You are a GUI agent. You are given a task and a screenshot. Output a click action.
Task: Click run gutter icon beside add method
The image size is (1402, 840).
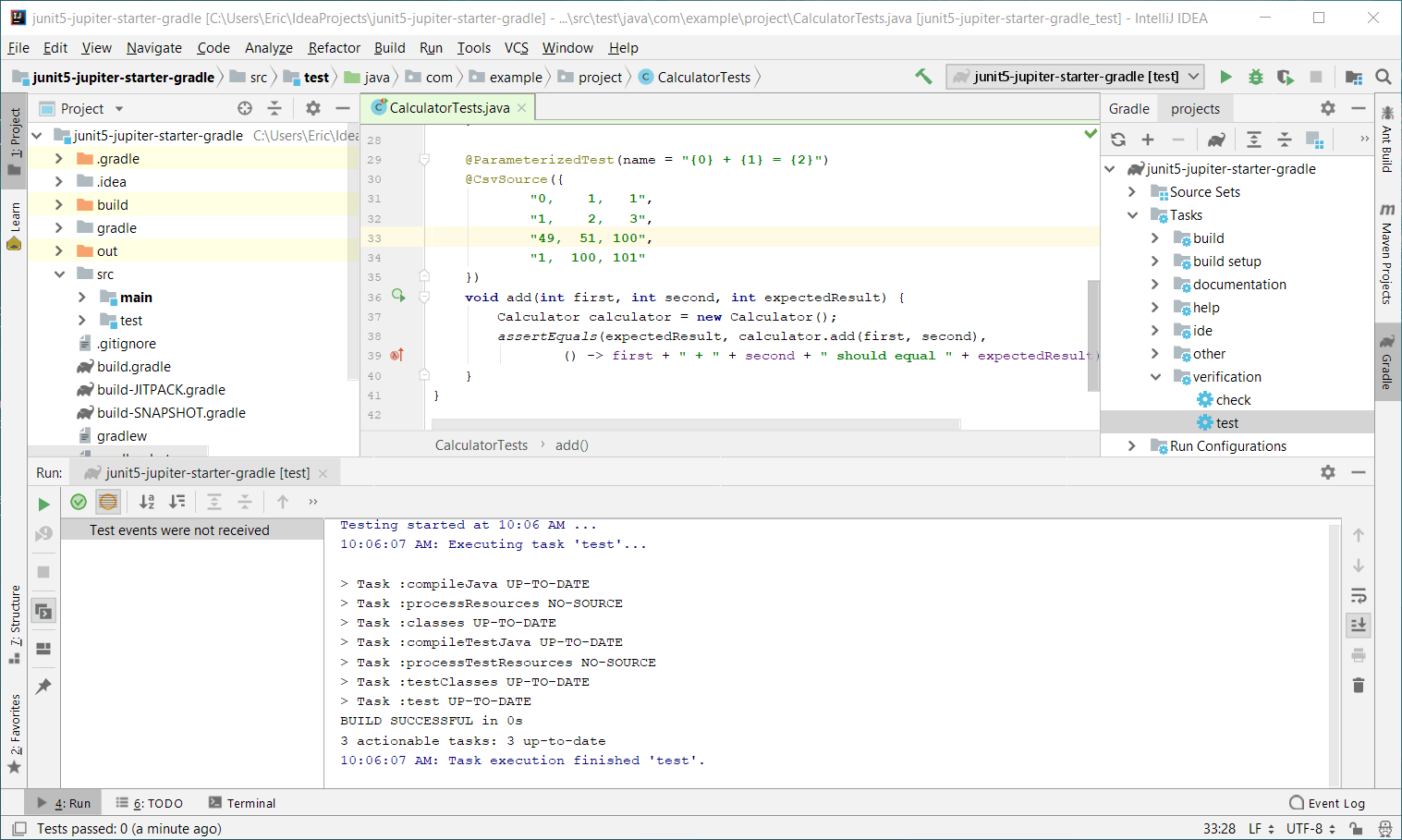click(x=398, y=296)
